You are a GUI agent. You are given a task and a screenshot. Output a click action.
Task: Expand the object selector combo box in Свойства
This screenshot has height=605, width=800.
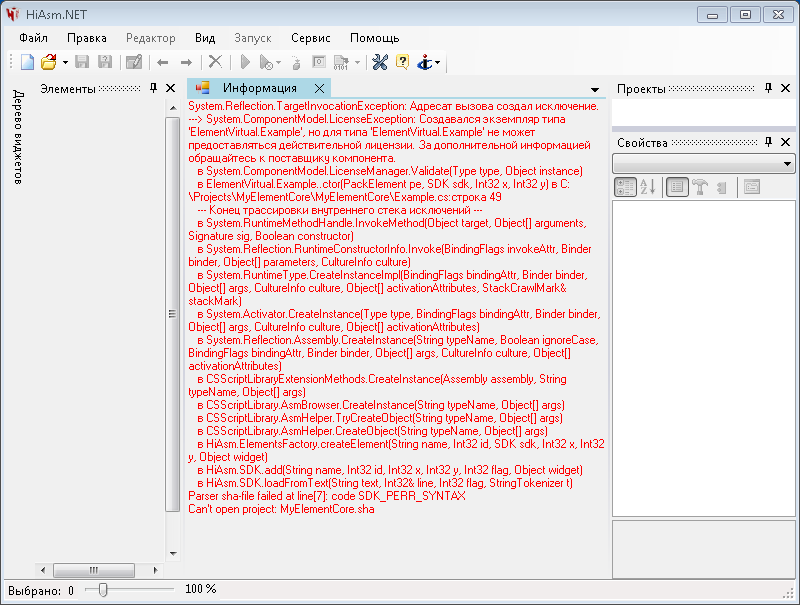coord(787,163)
